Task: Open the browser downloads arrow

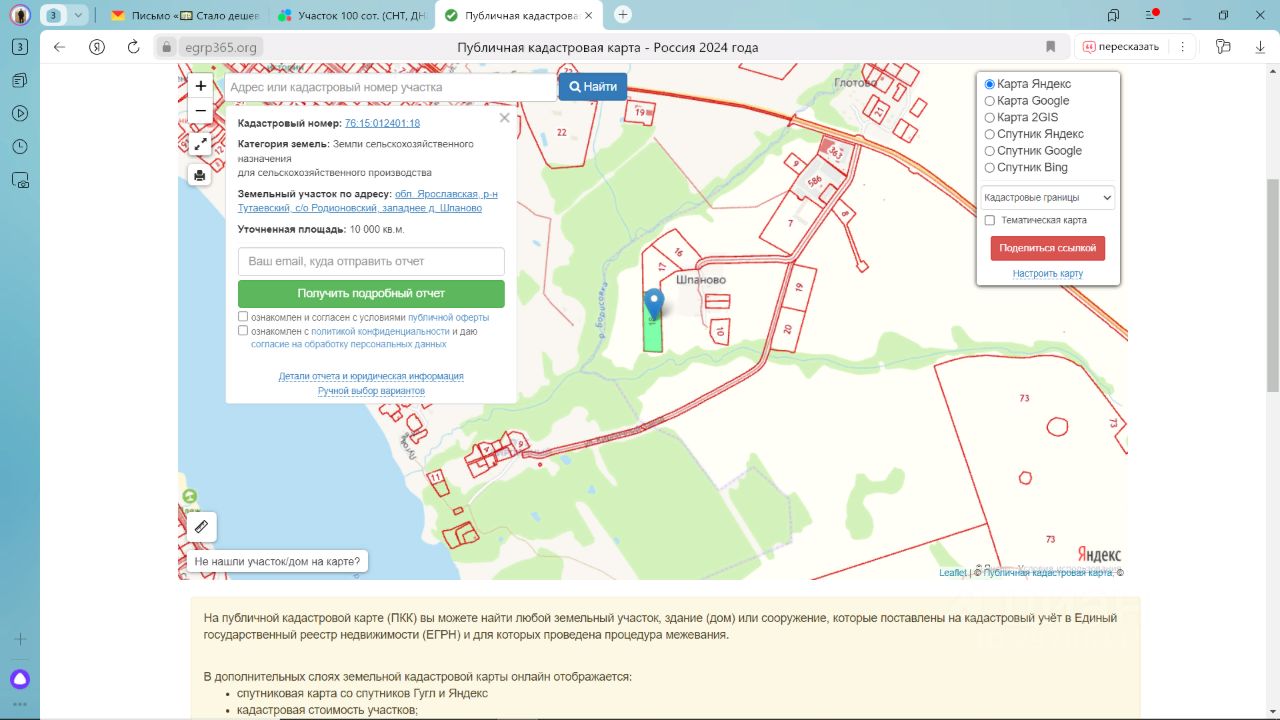Action: [1259, 47]
